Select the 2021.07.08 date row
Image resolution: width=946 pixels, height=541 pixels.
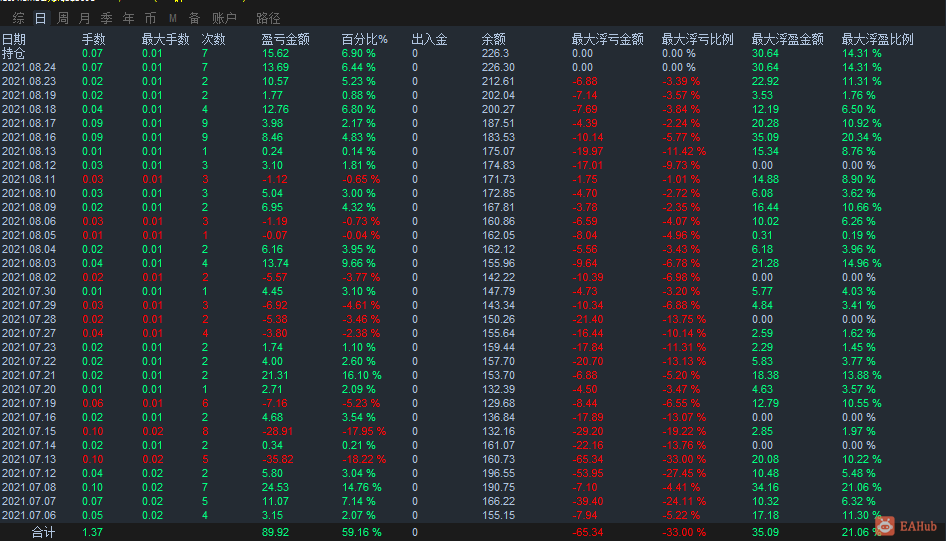point(473,487)
